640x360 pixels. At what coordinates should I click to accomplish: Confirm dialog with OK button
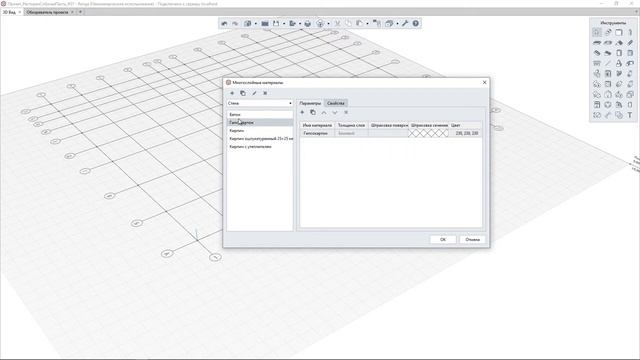click(x=443, y=240)
